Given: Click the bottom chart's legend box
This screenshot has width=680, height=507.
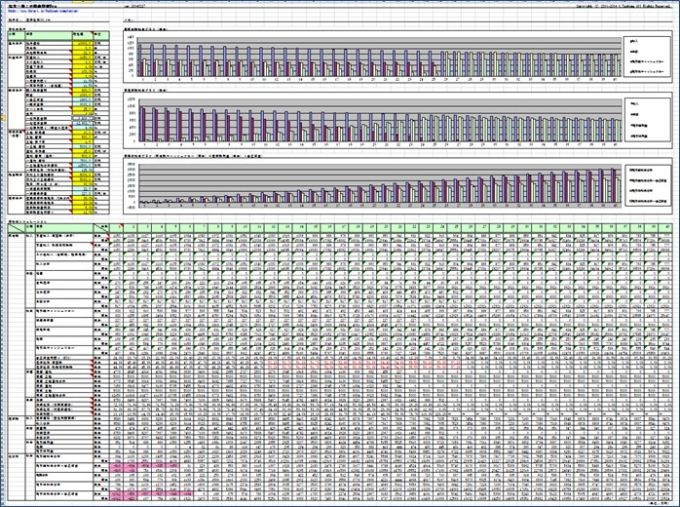Looking at the screenshot, I should pos(647,185).
